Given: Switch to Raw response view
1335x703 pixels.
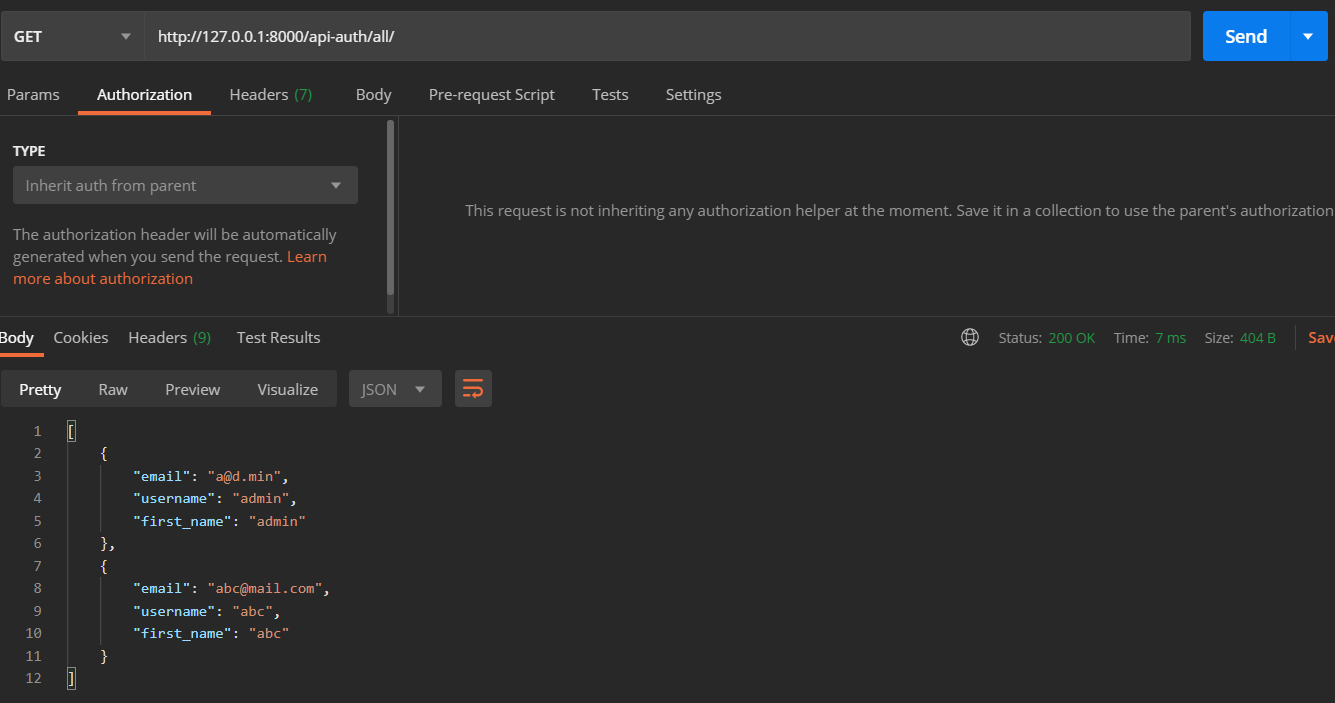Looking at the screenshot, I should (113, 389).
